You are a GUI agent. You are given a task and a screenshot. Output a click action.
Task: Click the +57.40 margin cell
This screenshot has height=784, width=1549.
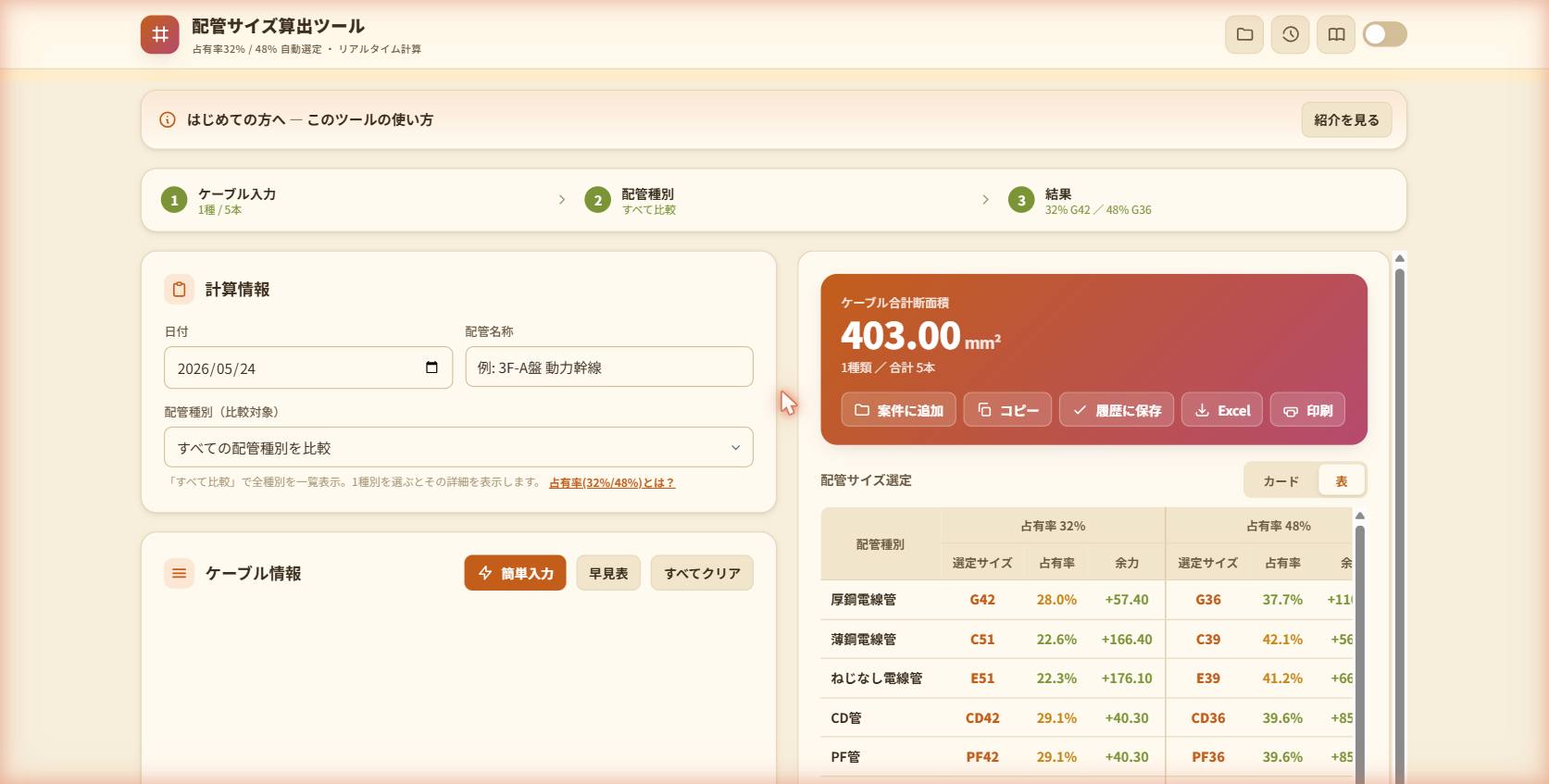point(1127,600)
